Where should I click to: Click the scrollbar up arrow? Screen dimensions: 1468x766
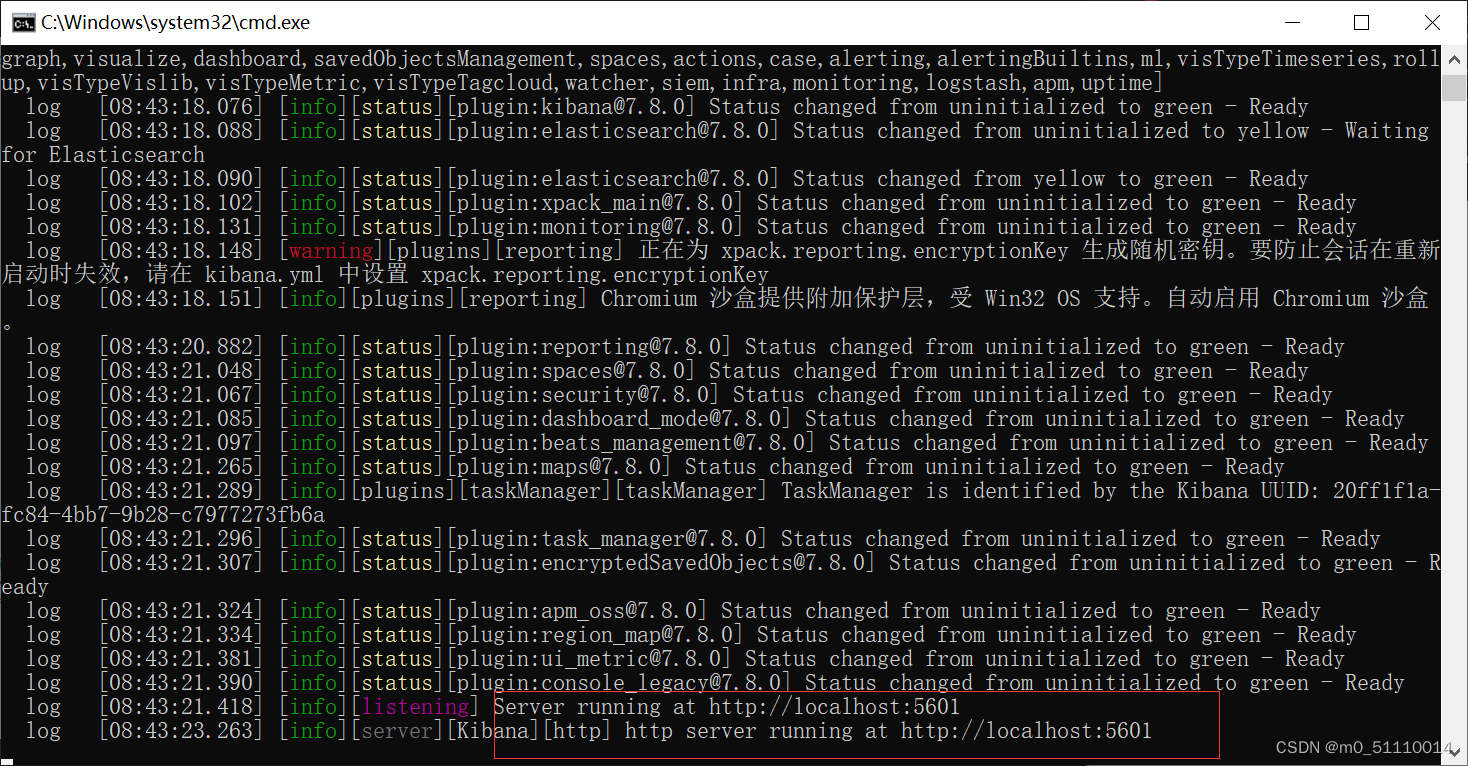pyautogui.click(x=1454, y=58)
